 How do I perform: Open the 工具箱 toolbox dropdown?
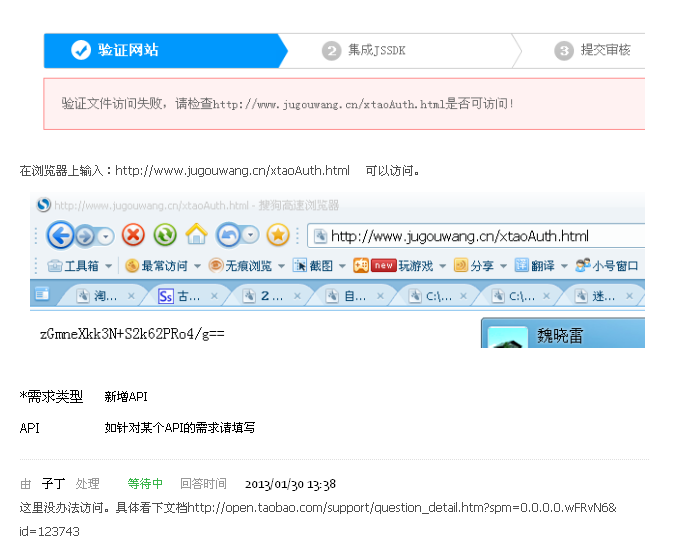point(80,266)
